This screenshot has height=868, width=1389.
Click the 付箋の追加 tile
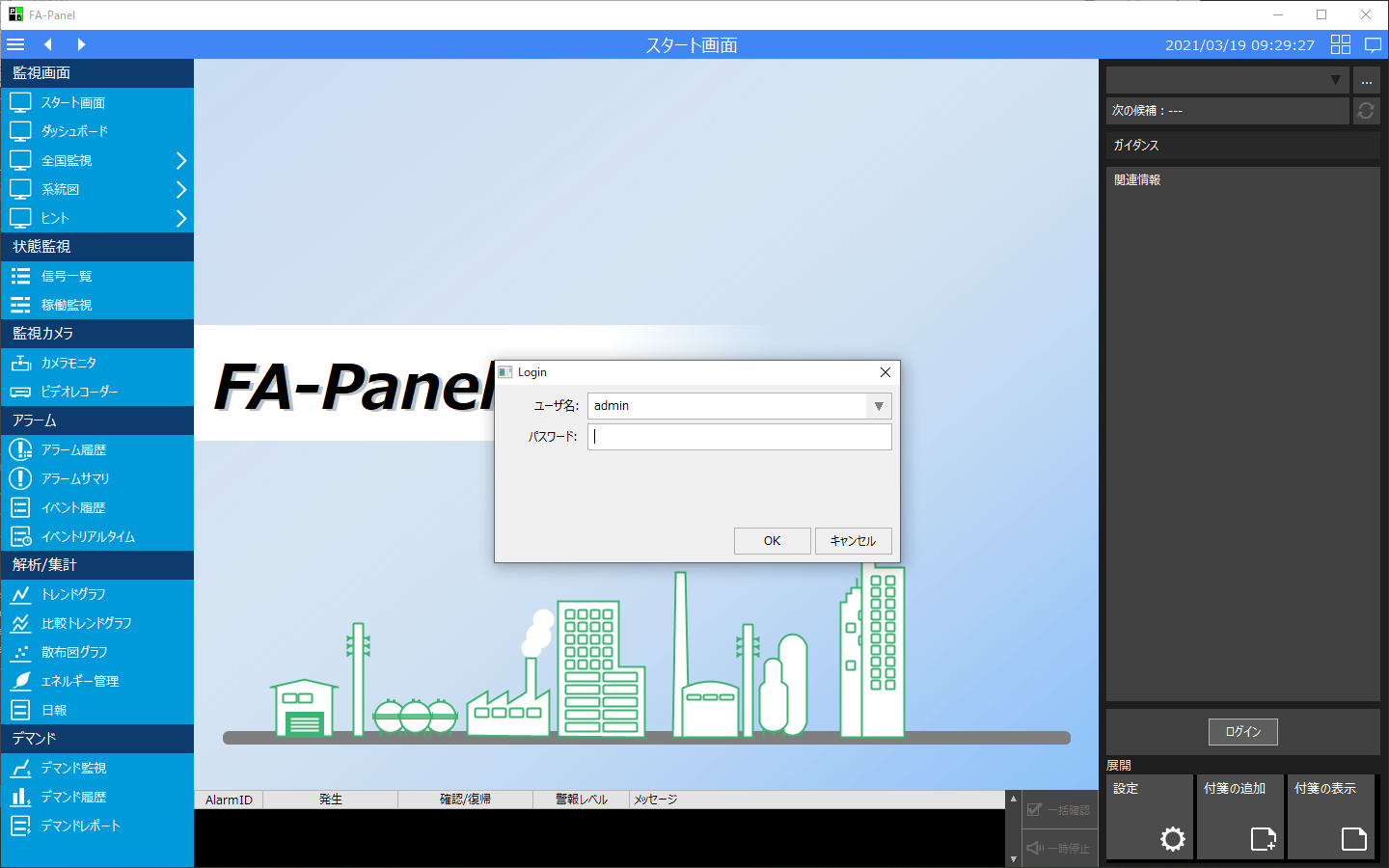click(x=1240, y=816)
